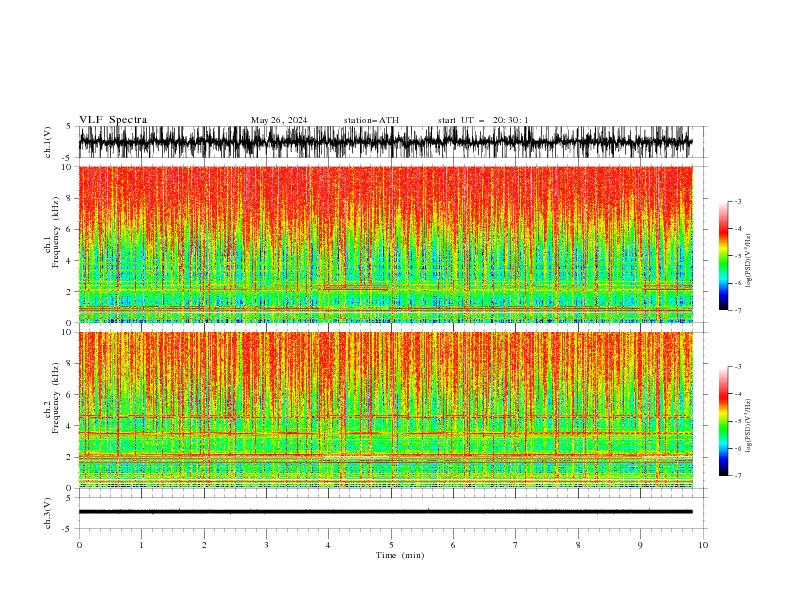
Task: Click the "8" kHz tick of ch.2 spectrogram
Action: (x=70, y=364)
